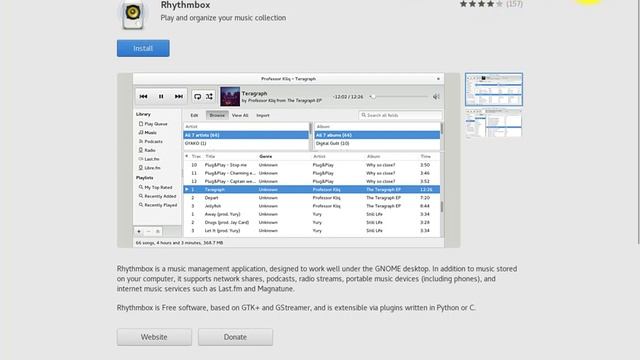Screen dimensions: 640x360
Task: Click the Install button for Rhythmbox
Action: point(143,48)
